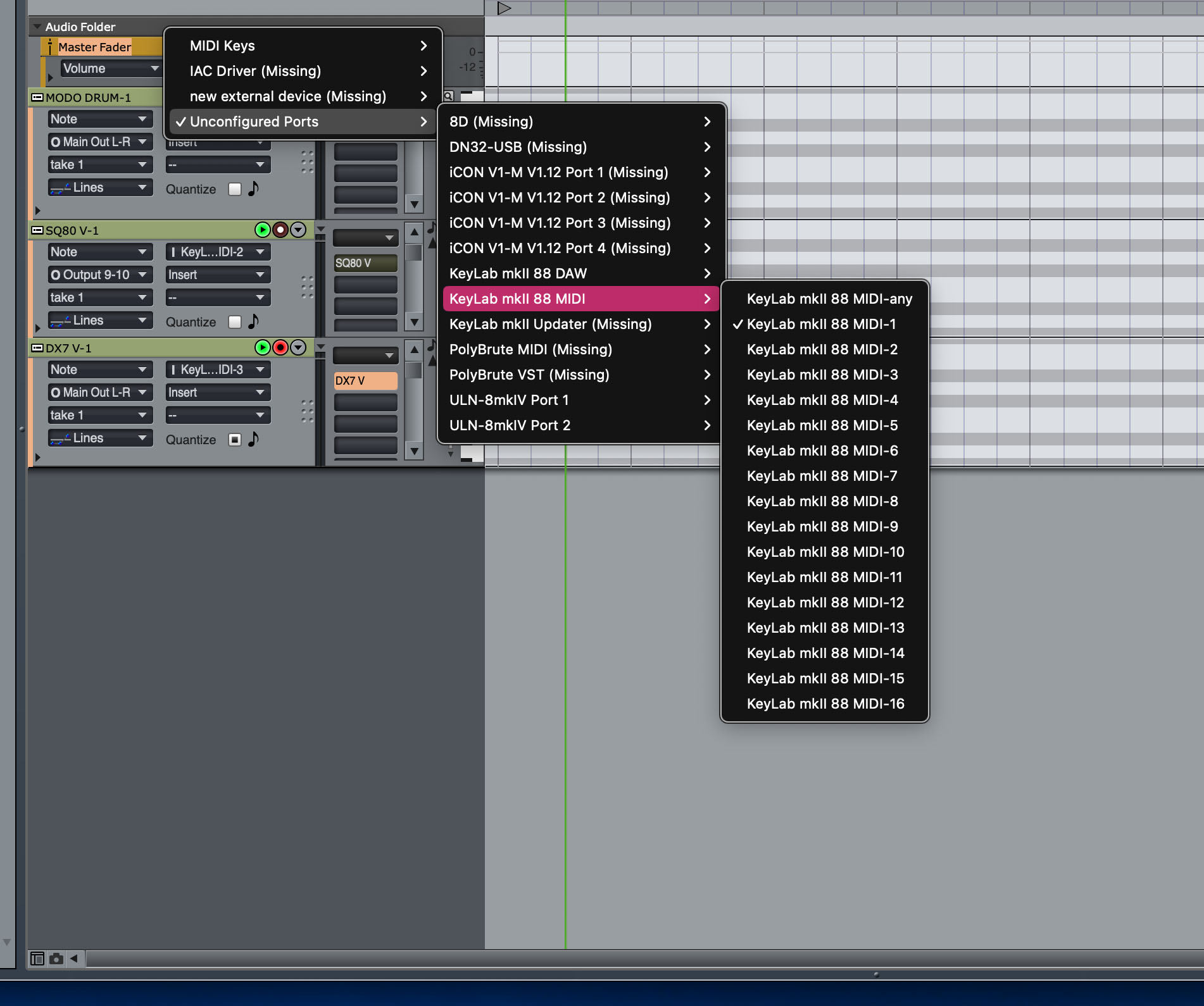This screenshot has width=1204, height=1006.
Task: Enable Quantize checkbox on MODO DRUM-1 track
Action: (x=234, y=189)
